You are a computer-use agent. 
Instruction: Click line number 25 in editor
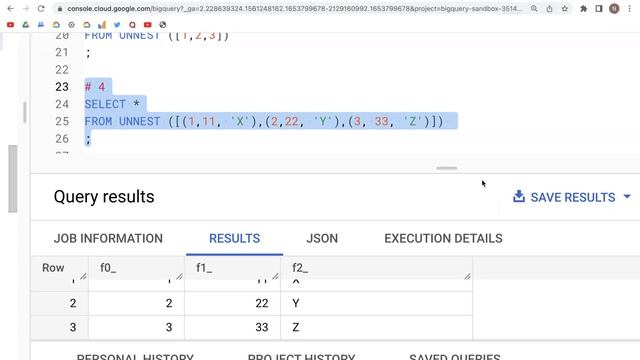click(x=62, y=122)
